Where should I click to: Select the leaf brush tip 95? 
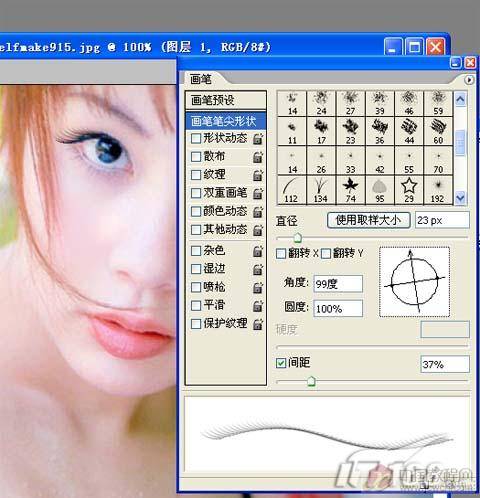tap(380, 190)
